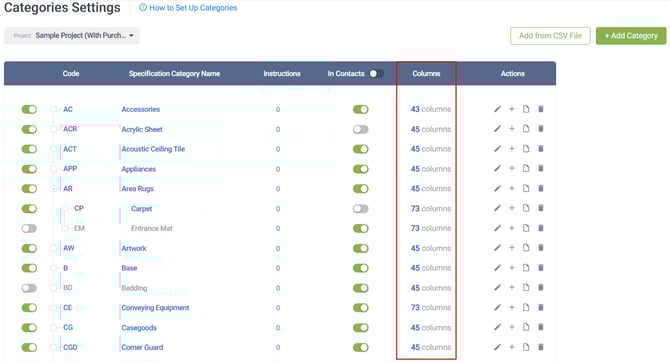Screen dimensions: 670x362
Task: Delete the Casegoods category
Action: (541, 327)
